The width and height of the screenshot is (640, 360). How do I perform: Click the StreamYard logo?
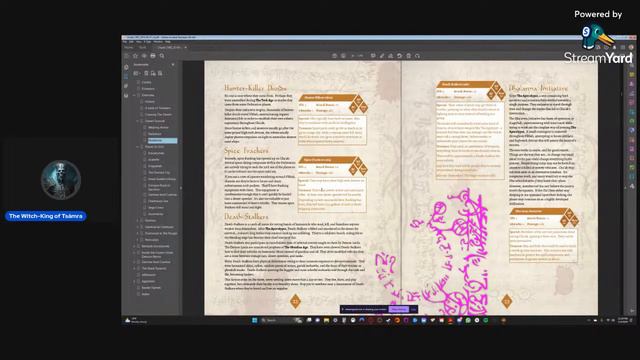pyautogui.click(x=598, y=44)
